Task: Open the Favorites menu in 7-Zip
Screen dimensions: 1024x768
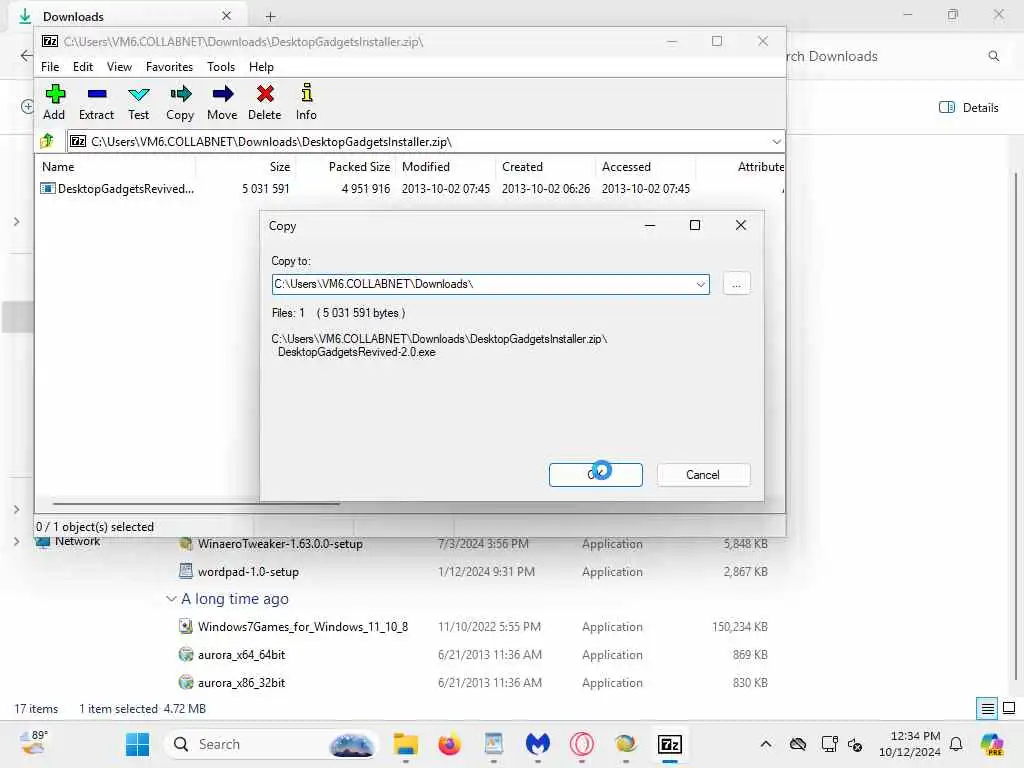Action: pyautogui.click(x=169, y=67)
